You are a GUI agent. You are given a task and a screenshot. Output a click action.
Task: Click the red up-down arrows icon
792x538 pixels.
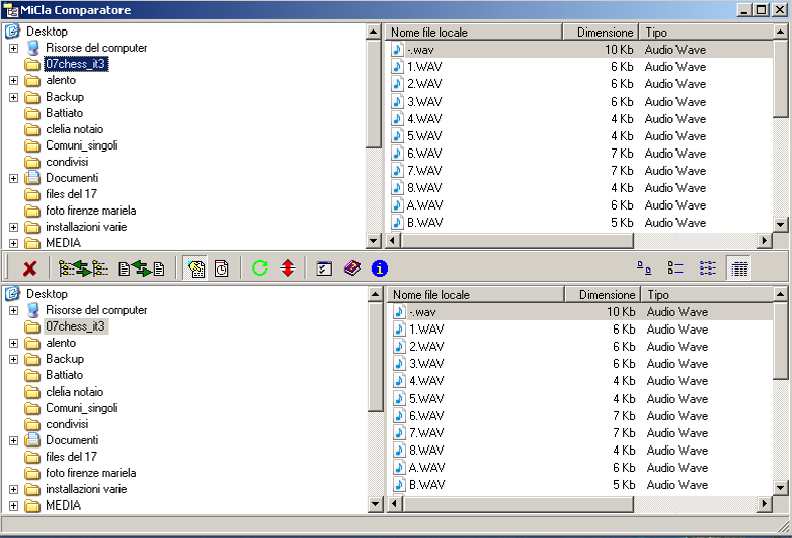(288, 268)
